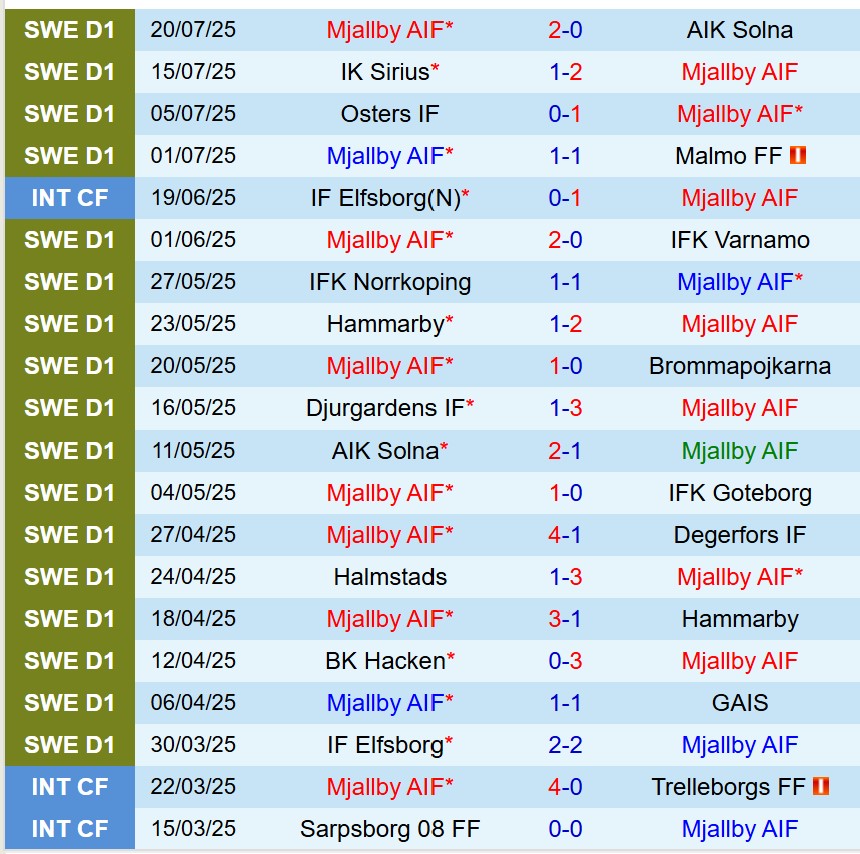Select the IFK Goteborg team
The height and width of the screenshot is (854, 860).
(x=739, y=493)
